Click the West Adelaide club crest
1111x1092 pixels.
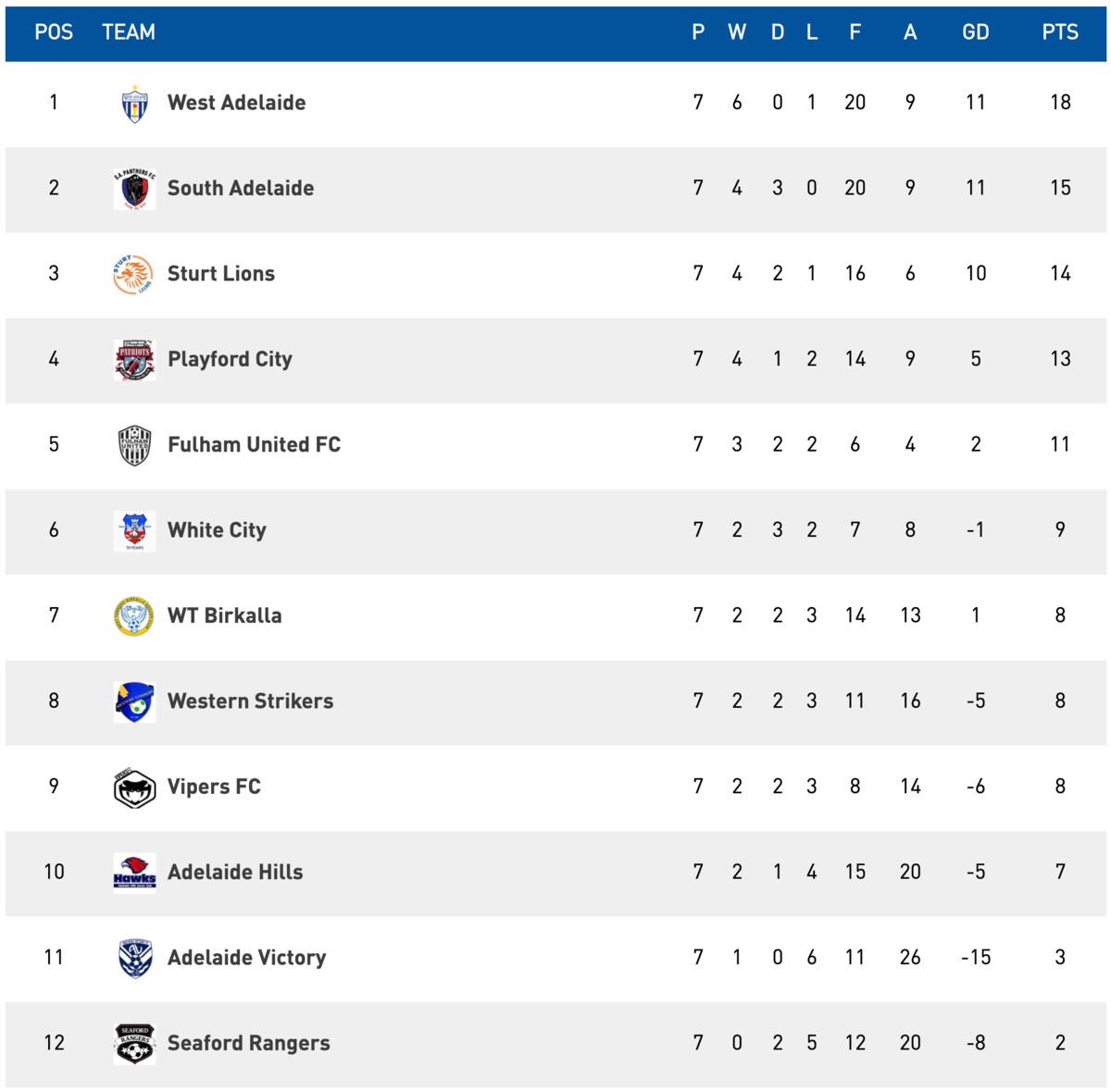point(135,104)
